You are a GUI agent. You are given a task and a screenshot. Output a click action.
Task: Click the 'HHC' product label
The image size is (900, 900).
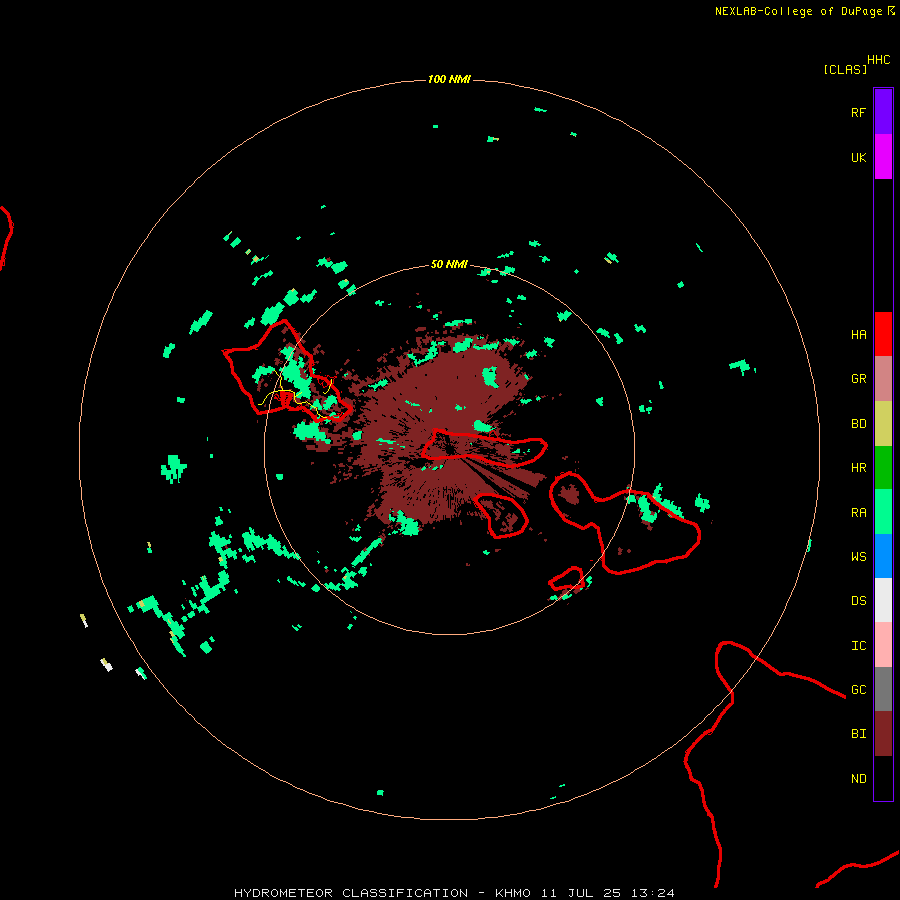click(x=878, y=60)
